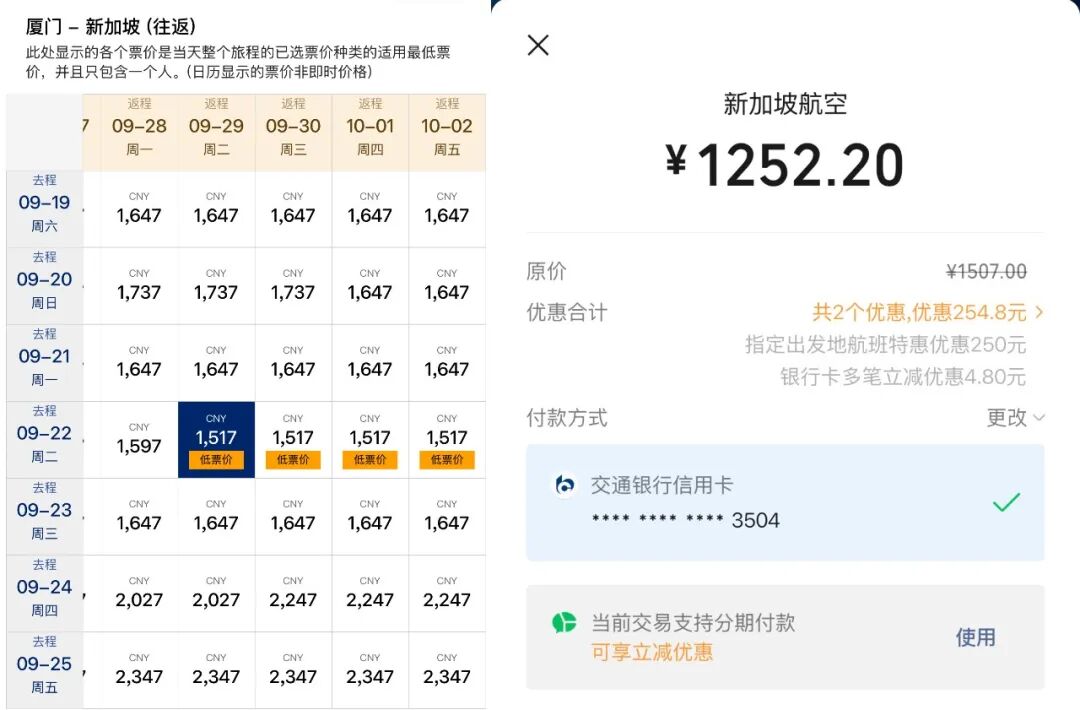
Task: Click 使用 to enable installment payment
Action: coord(975,637)
